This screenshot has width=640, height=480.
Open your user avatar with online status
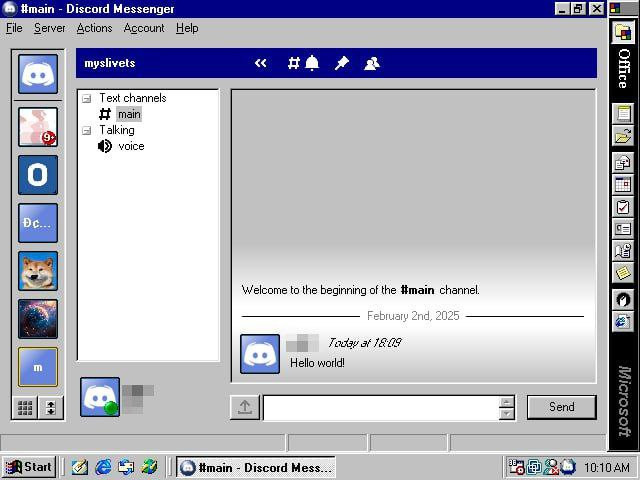pos(100,397)
